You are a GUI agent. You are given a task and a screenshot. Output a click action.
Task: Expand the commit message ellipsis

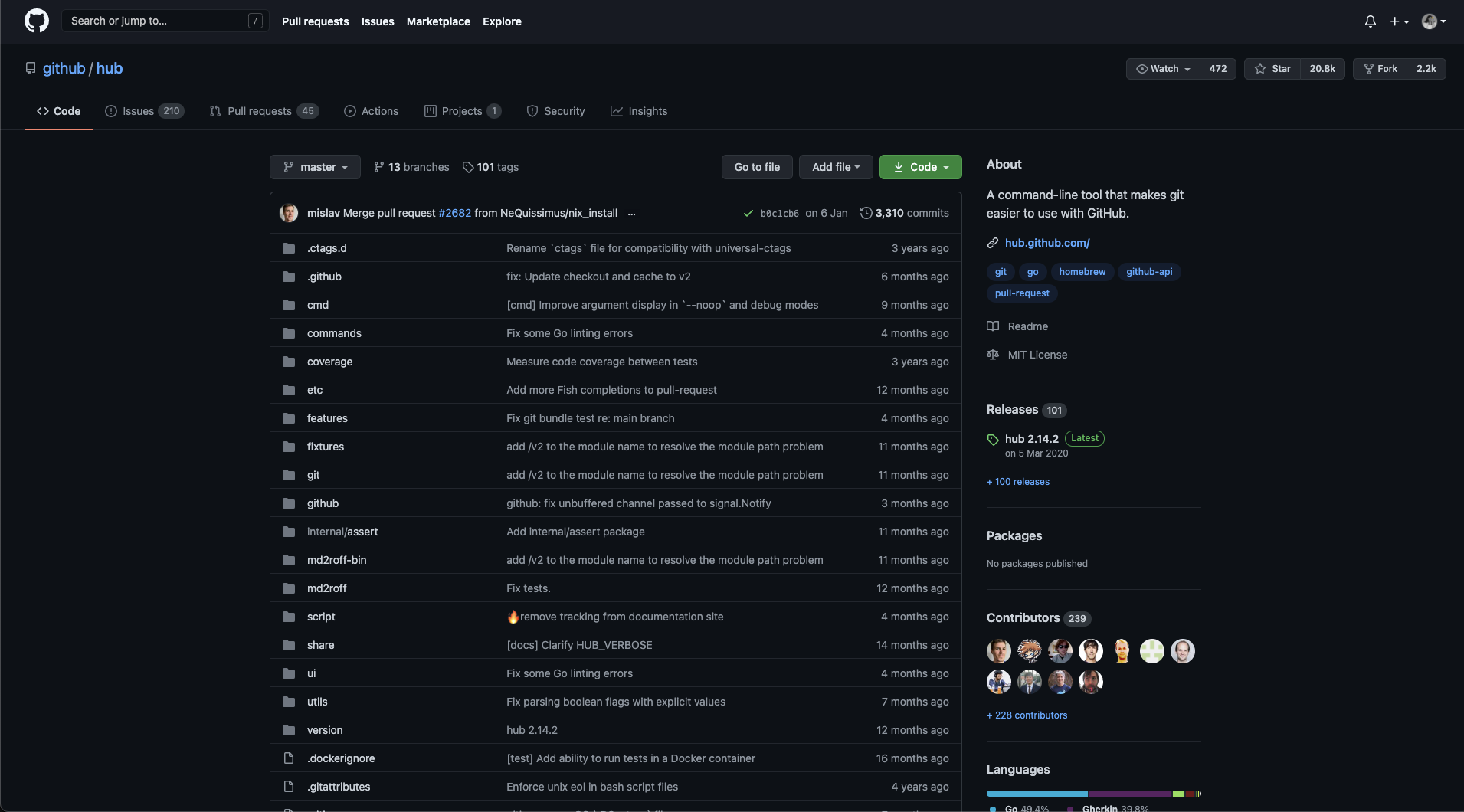coord(631,214)
